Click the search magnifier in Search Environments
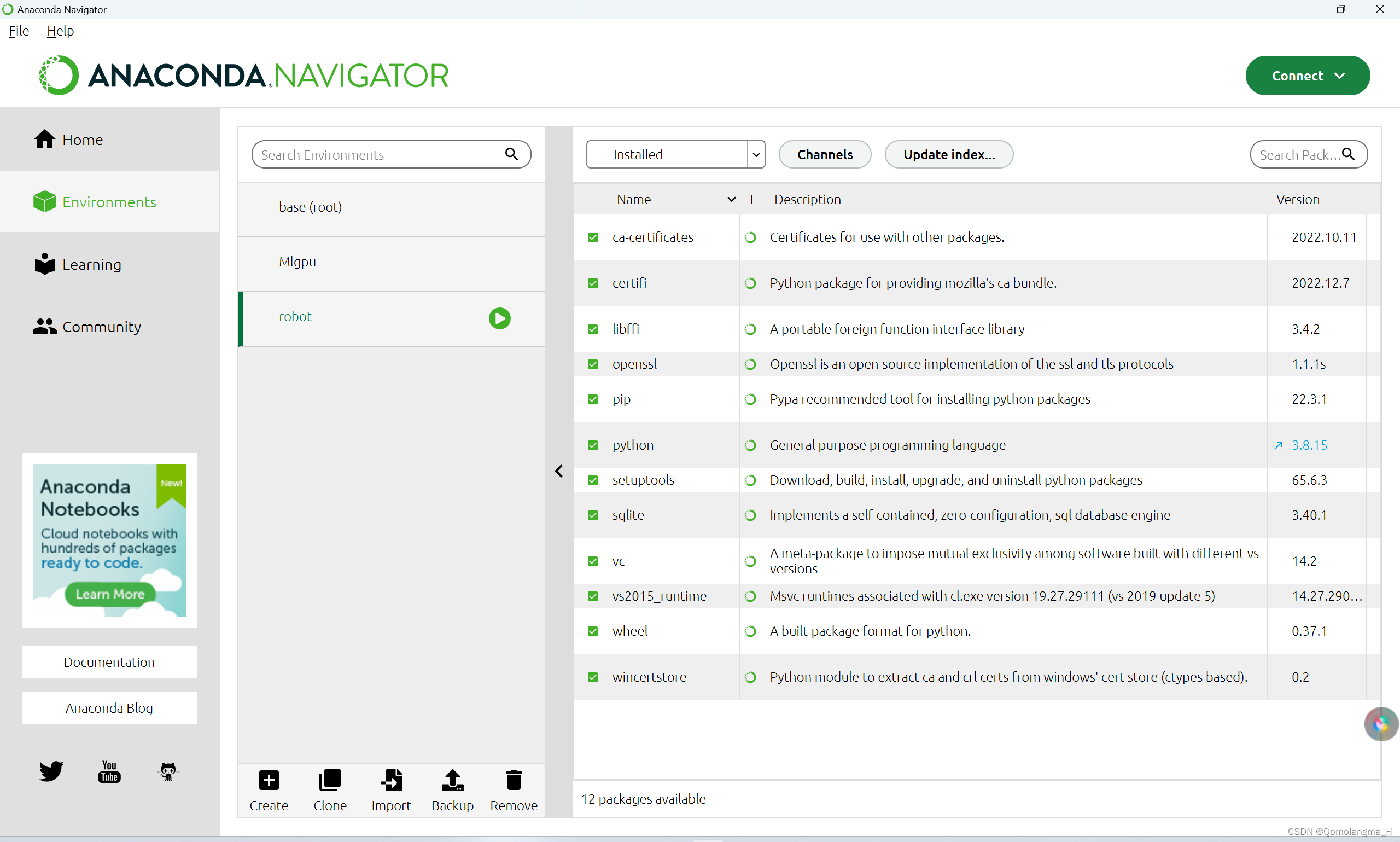The height and width of the screenshot is (842, 1400). (511, 154)
